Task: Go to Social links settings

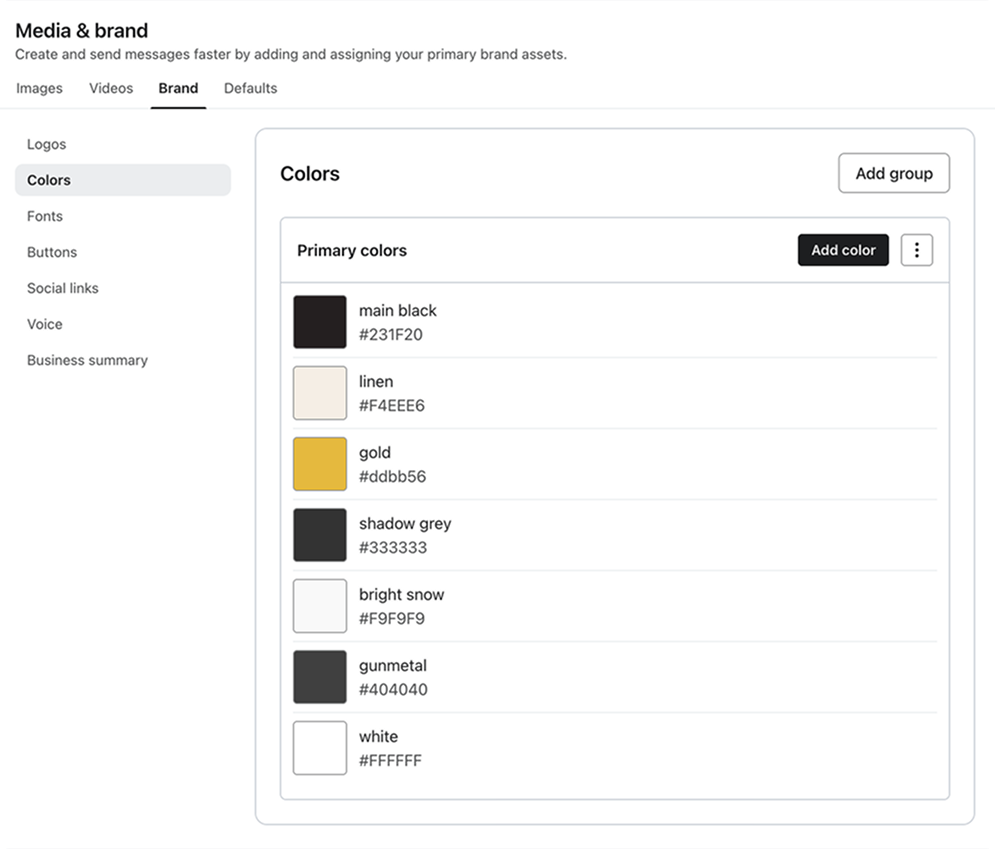Action: coord(63,288)
